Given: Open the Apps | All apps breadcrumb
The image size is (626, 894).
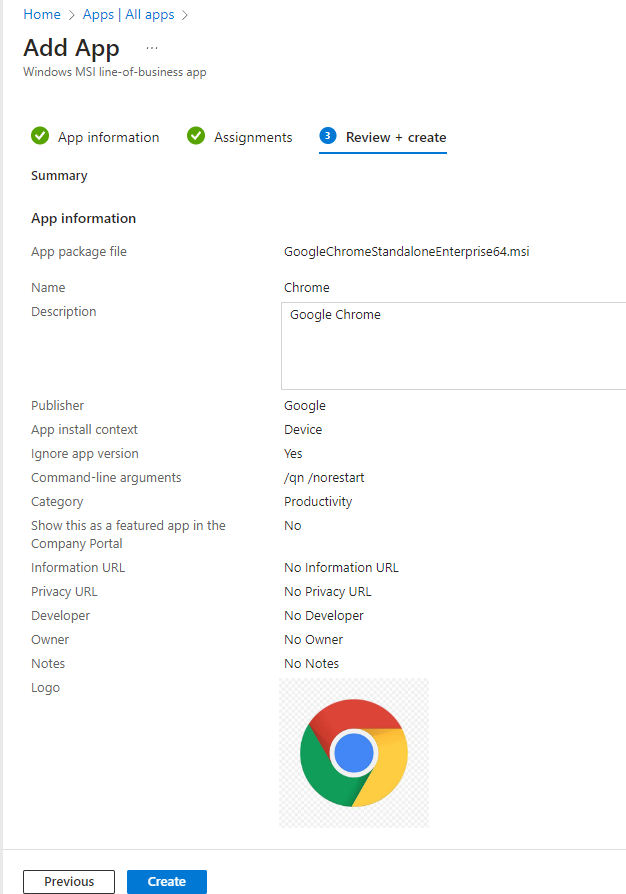Looking at the screenshot, I should click(x=128, y=15).
